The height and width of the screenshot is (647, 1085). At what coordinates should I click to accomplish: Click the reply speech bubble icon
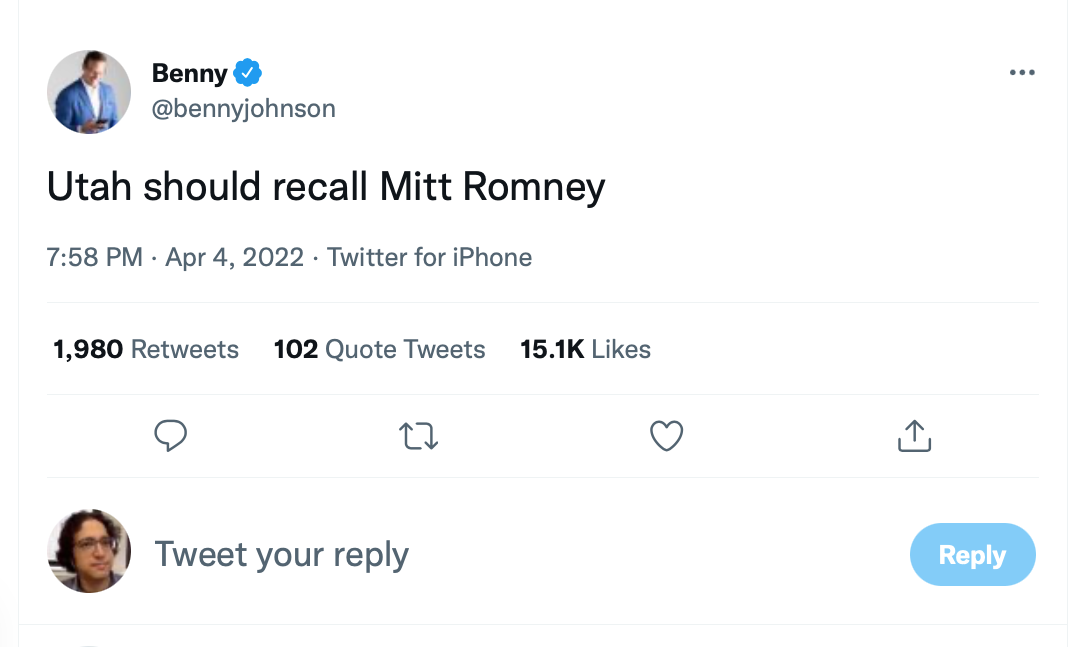(x=171, y=435)
